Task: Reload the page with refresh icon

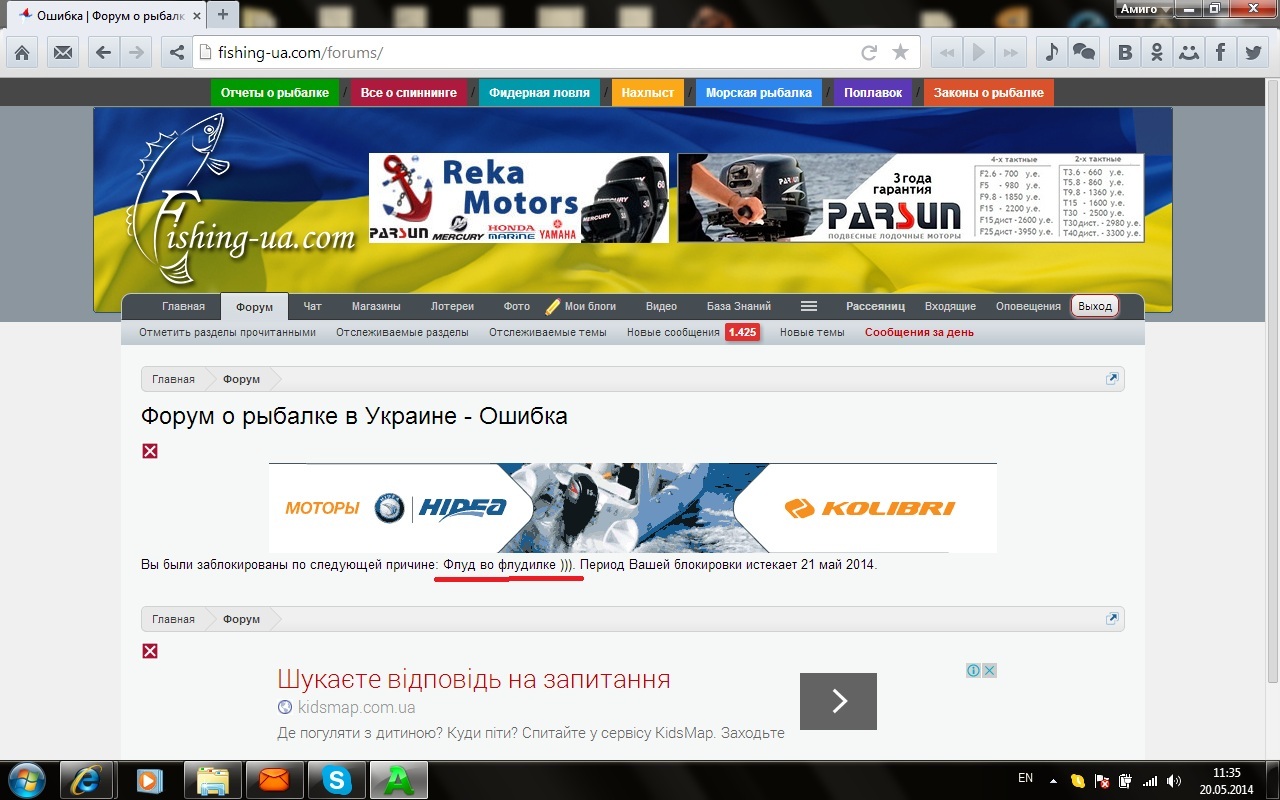Action: [869, 53]
